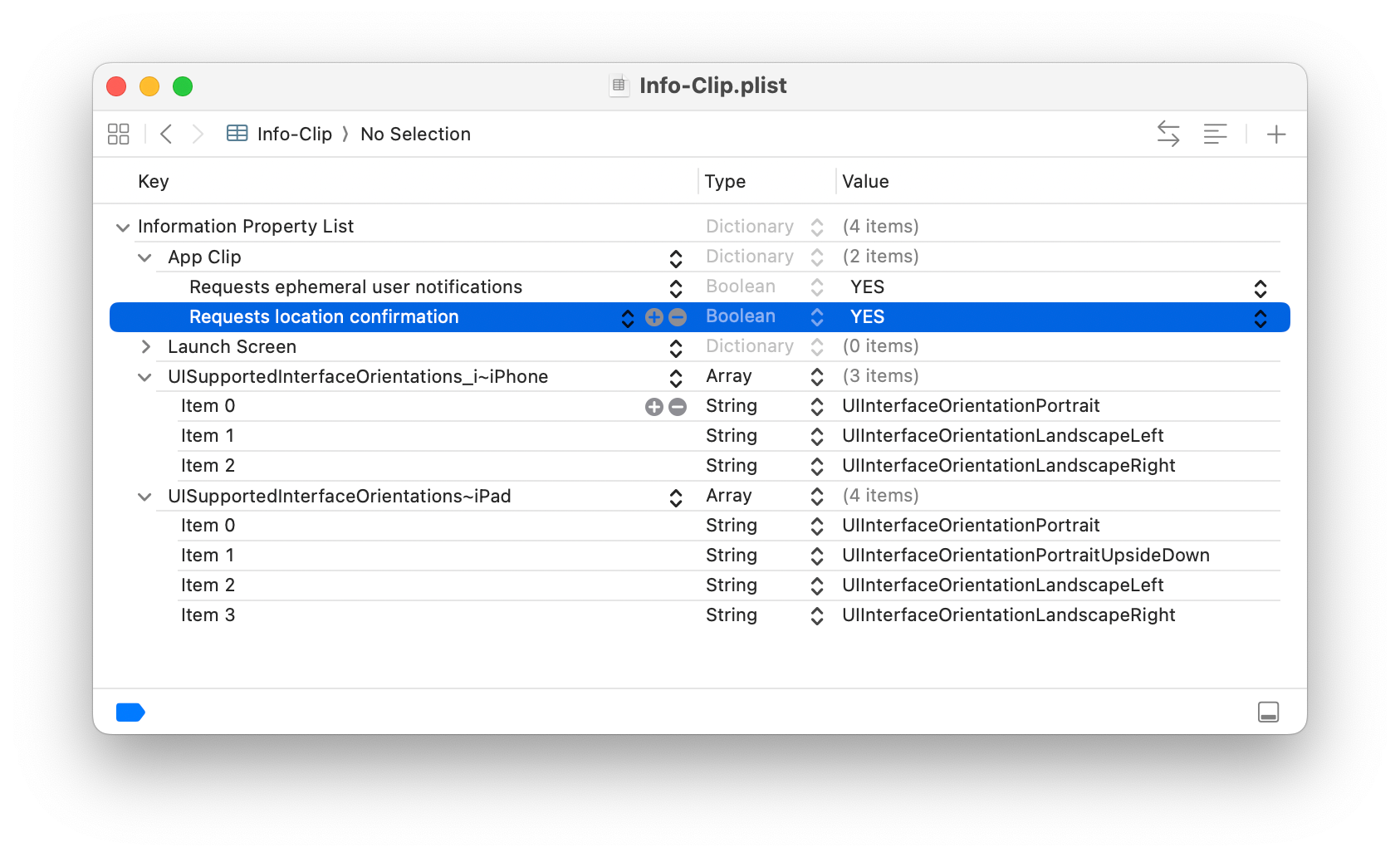Remove the iPhone Item 0 row

pyautogui.click(x=678, y=407)
